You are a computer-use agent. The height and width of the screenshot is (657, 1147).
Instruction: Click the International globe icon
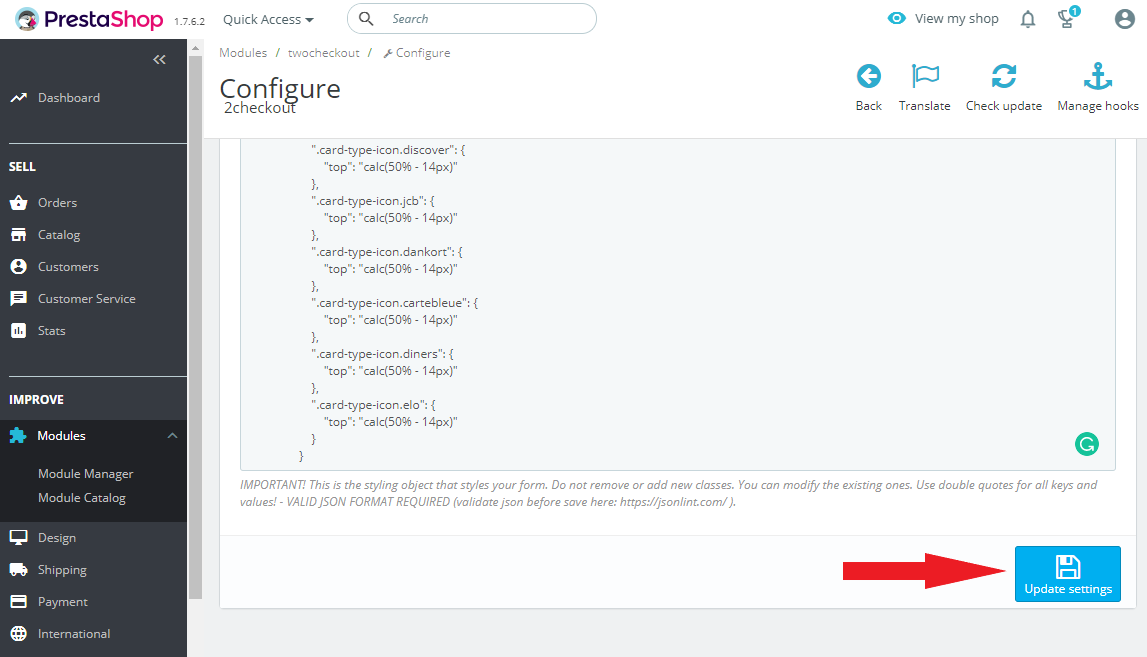tap(18, 634)
